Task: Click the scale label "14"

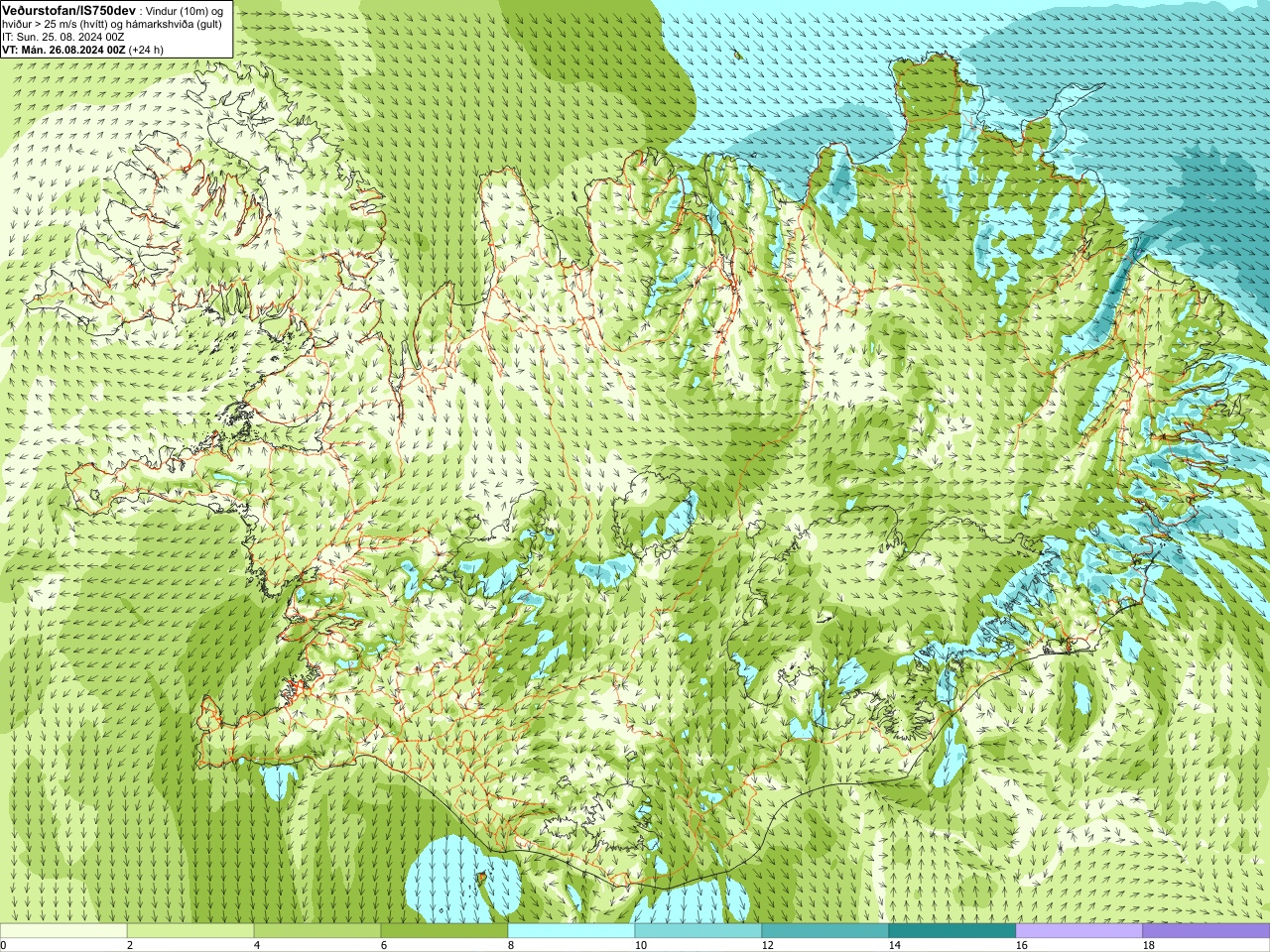Action: coord(894,946)
